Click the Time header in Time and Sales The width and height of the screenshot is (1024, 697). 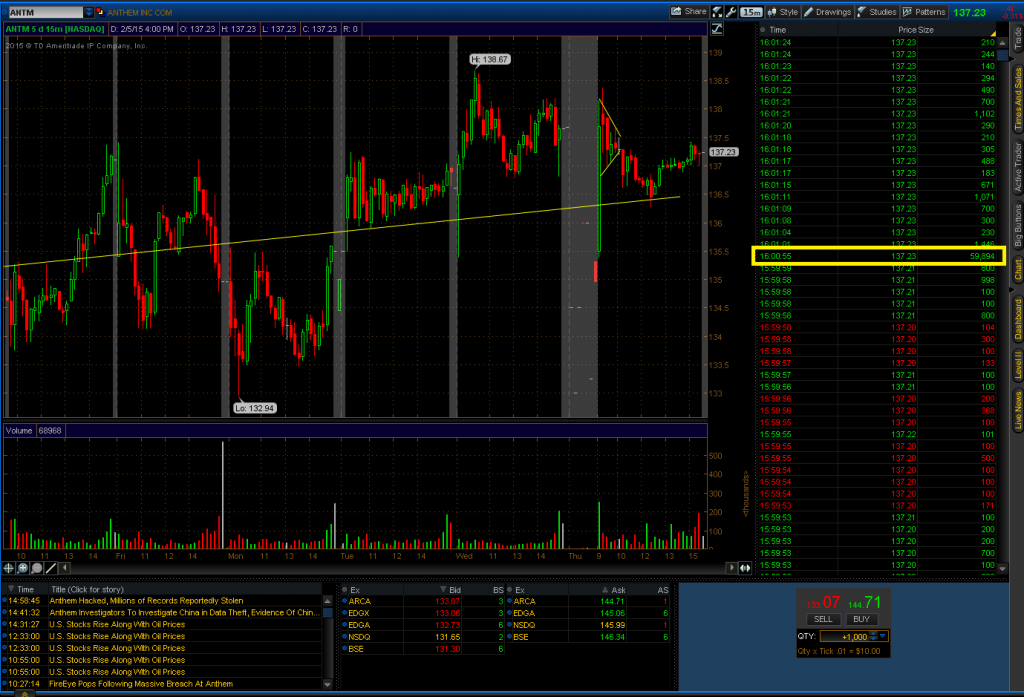click(x=777, y=30)
